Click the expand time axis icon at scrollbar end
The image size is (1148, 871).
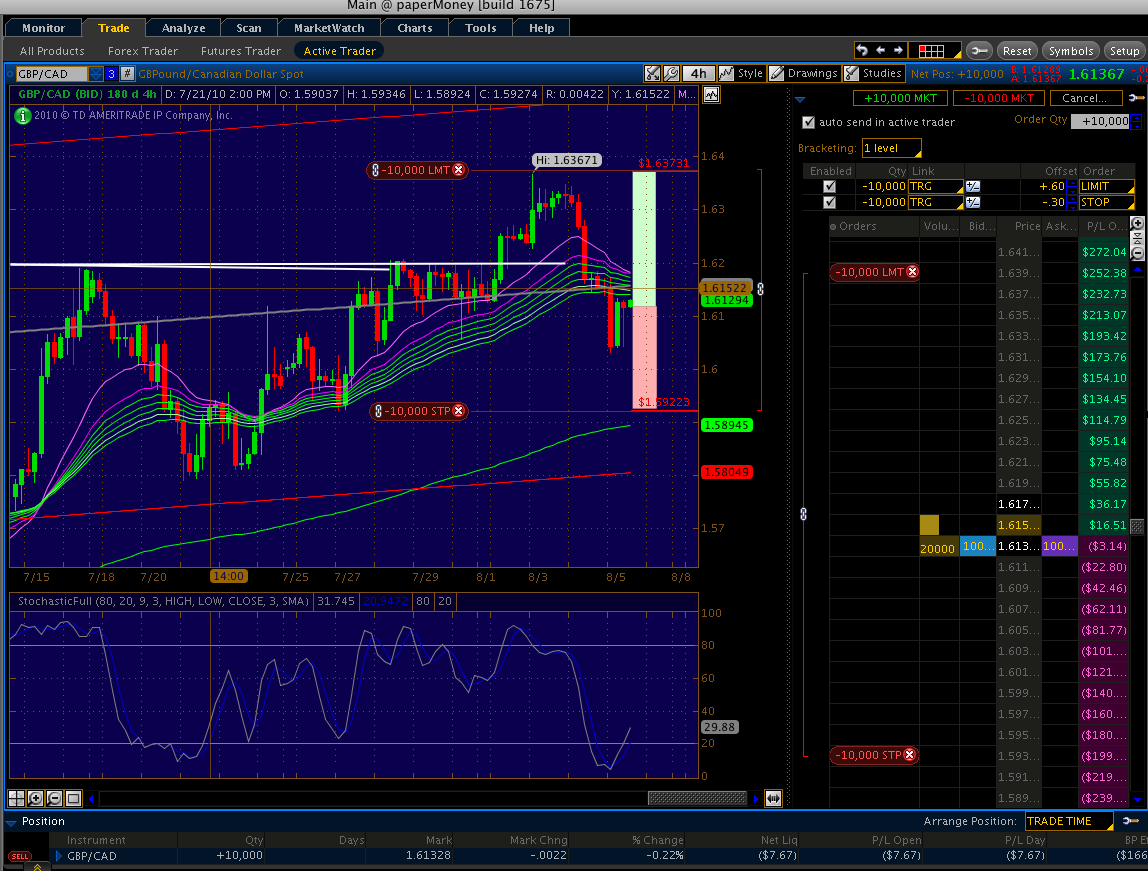773,799
